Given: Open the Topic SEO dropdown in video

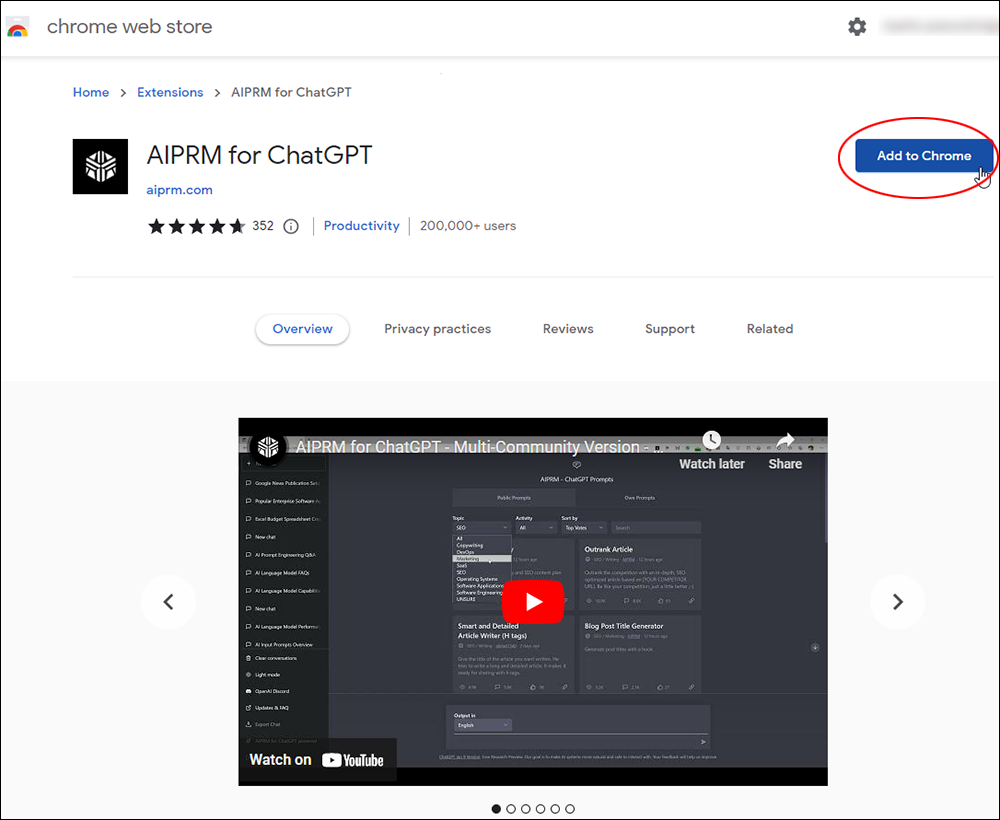Looking at the screenshot, I should click(482, 528).
